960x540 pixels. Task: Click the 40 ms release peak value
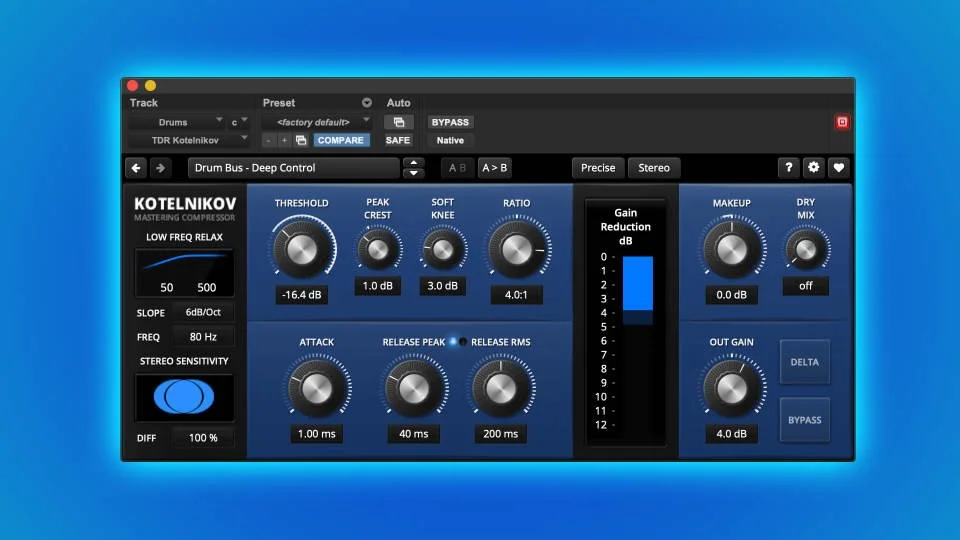414,433
